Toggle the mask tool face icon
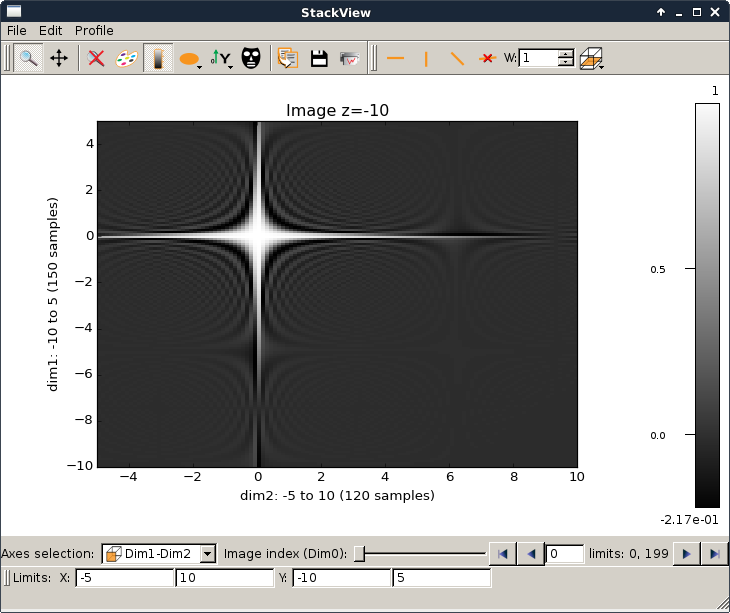The height and width of the screenshot is (613, 730). click(x=251, y=58)
